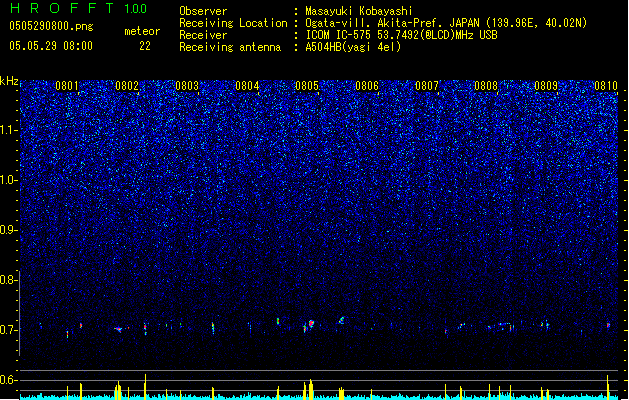Click the 'meteor' label
The height and width of the screenshot is (400, 629).
pos(142,31)
